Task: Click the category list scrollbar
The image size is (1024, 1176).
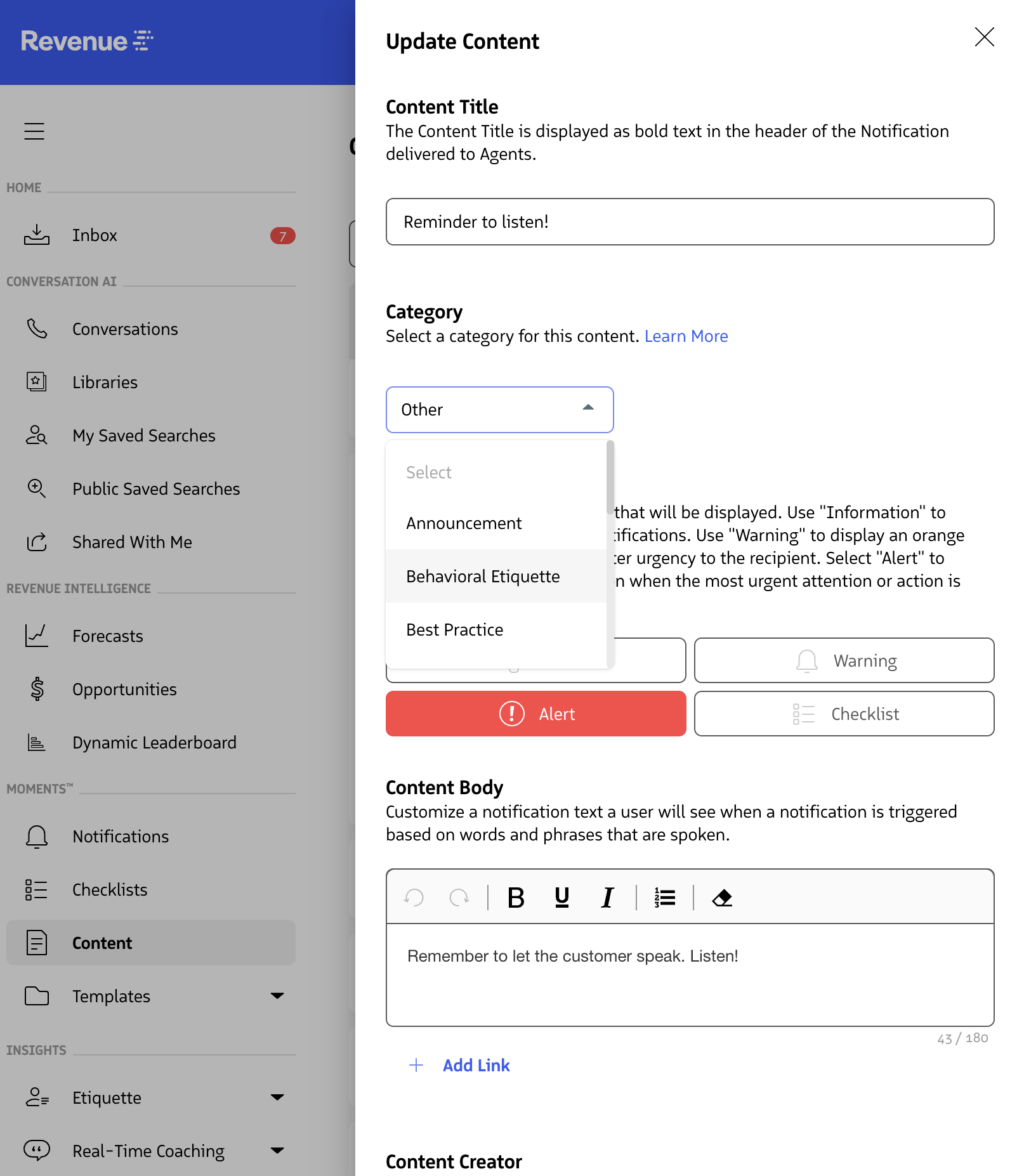Action: [x=610, y=478]
